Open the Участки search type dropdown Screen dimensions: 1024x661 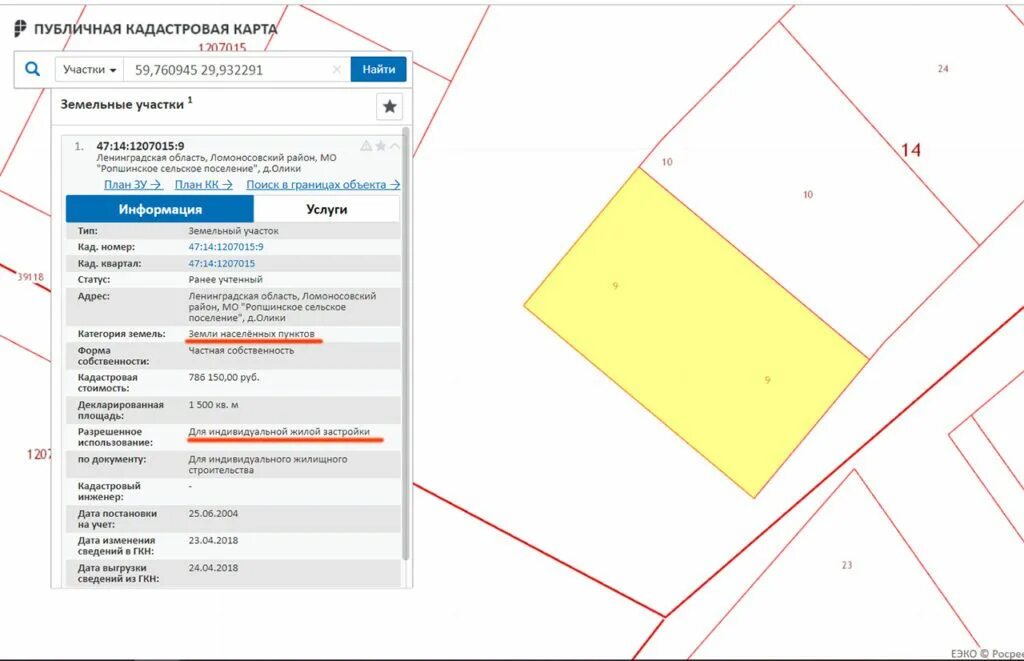click(x=89, y=69)
